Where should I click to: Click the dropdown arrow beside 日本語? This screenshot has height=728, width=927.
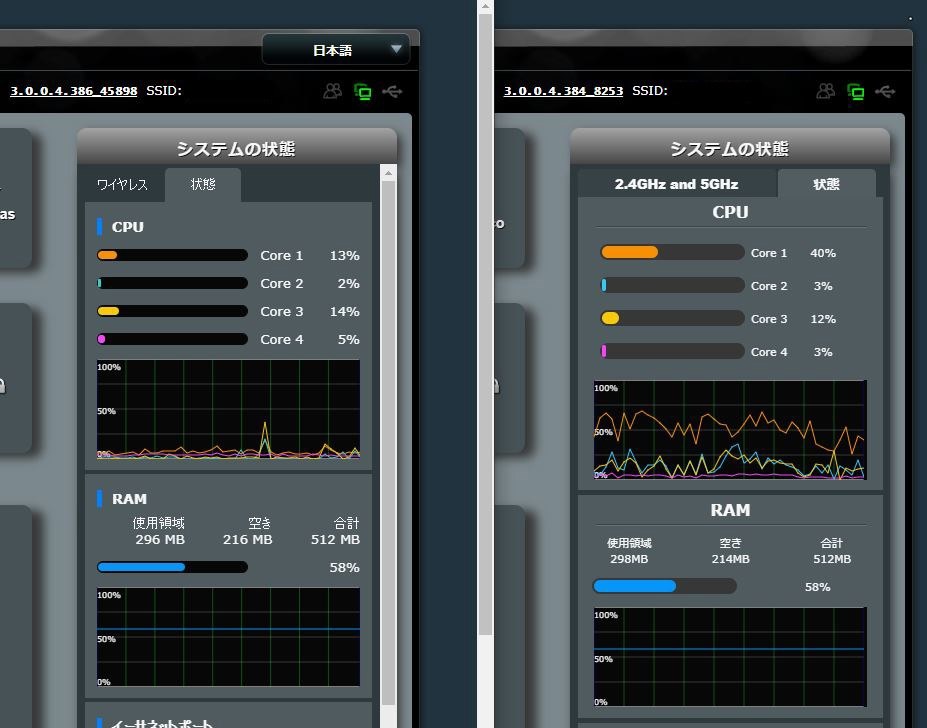coord(396,49)
